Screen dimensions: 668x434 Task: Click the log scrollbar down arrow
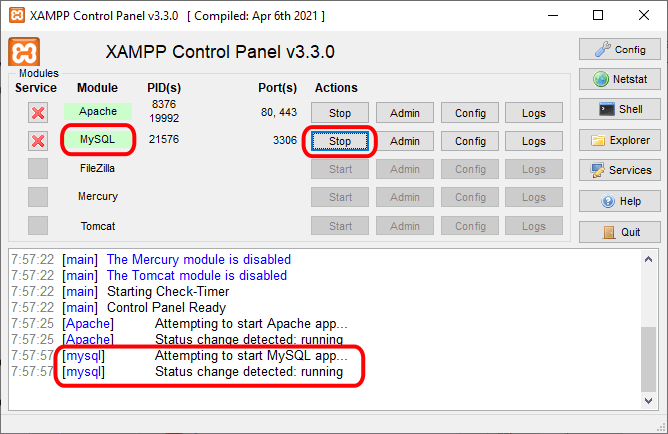point(648,400)
